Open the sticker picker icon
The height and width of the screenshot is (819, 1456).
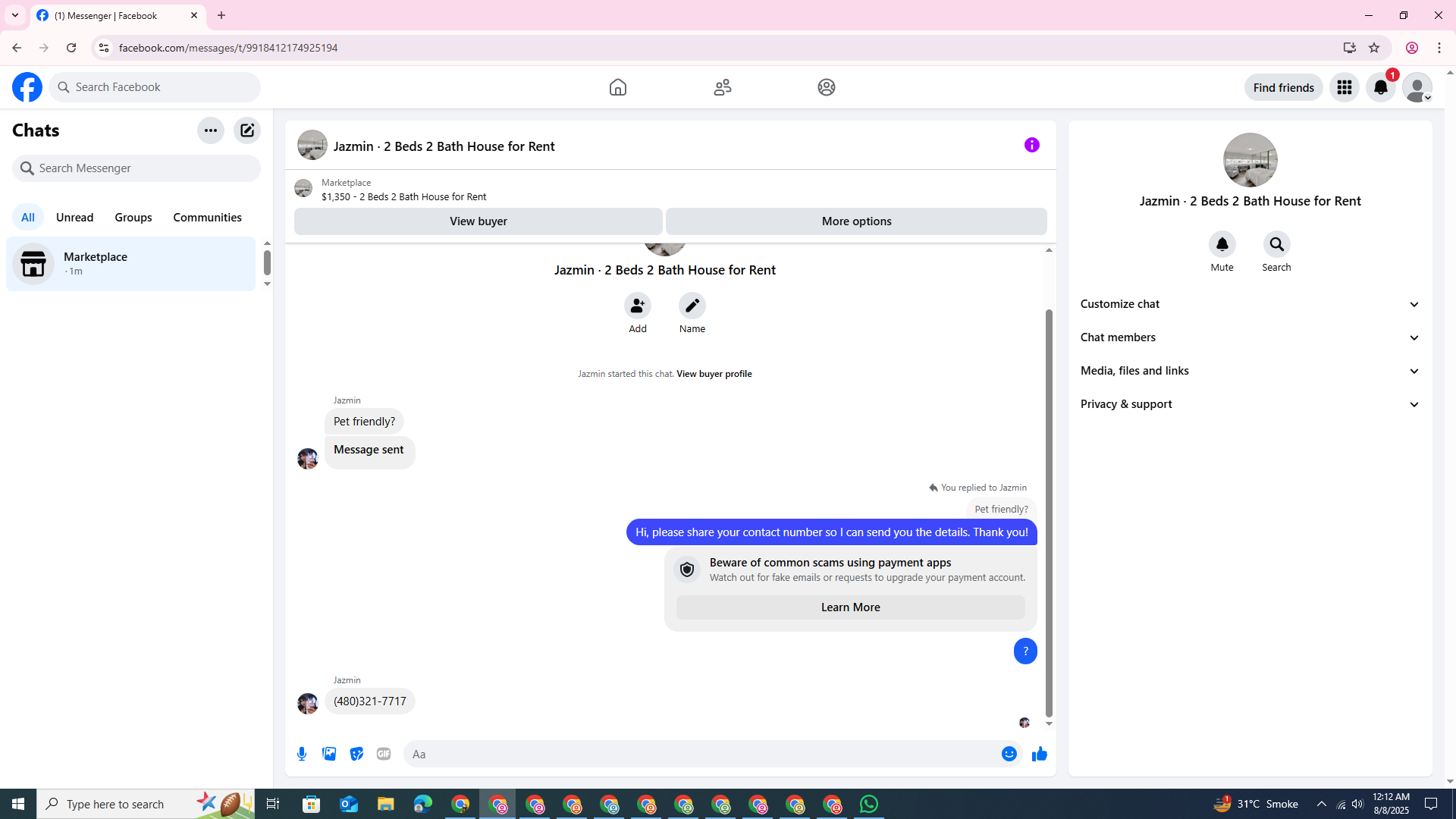pos(356,754)
